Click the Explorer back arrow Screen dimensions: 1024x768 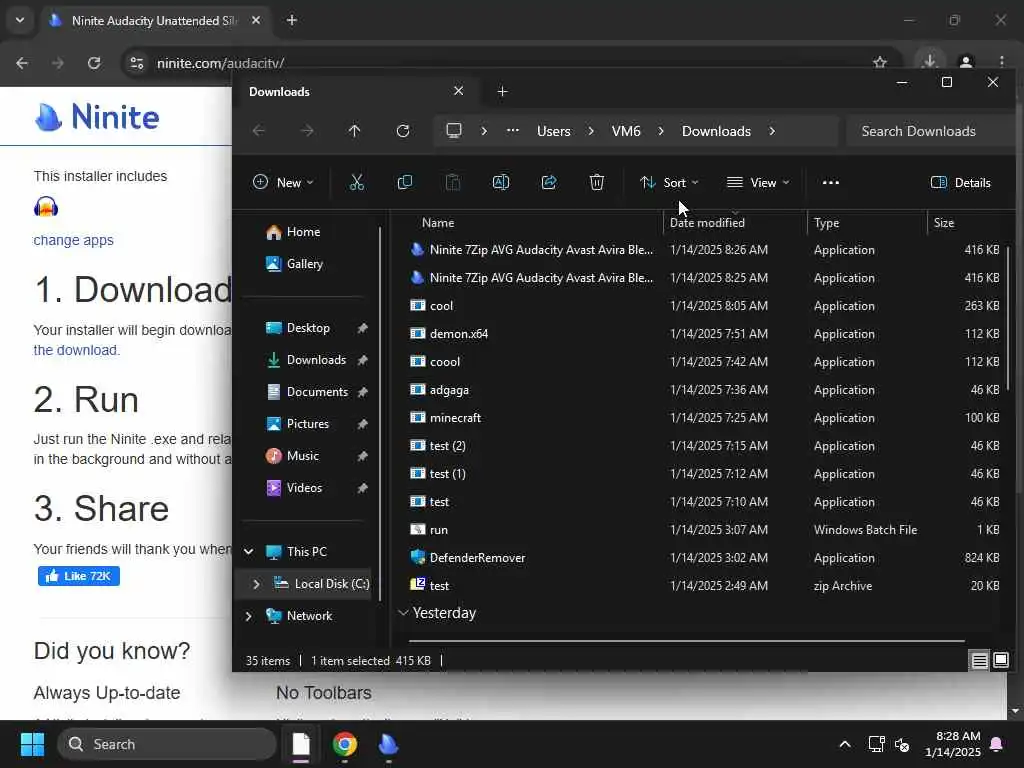pos(259,131)
